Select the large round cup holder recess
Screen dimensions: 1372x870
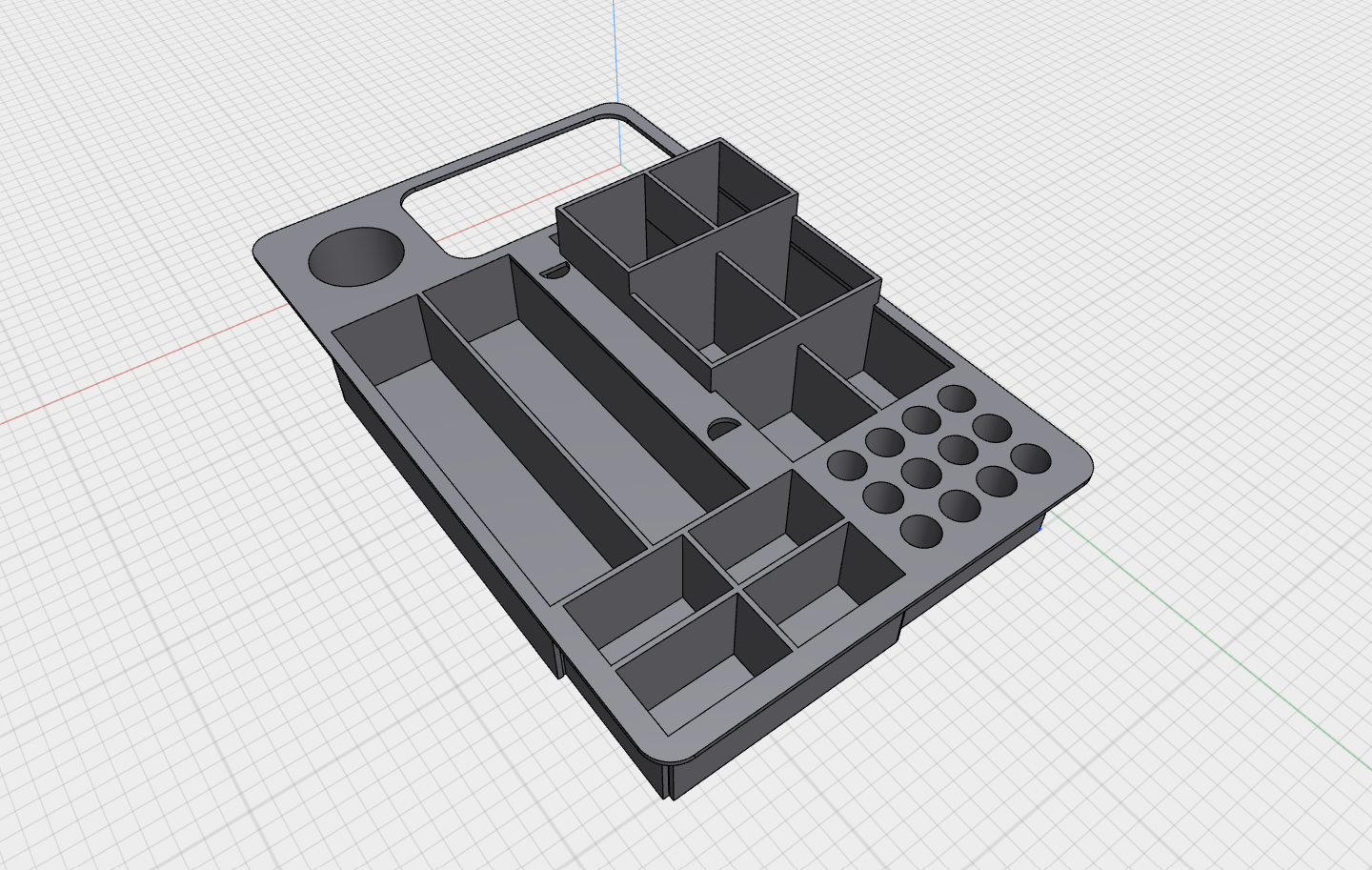356,255
